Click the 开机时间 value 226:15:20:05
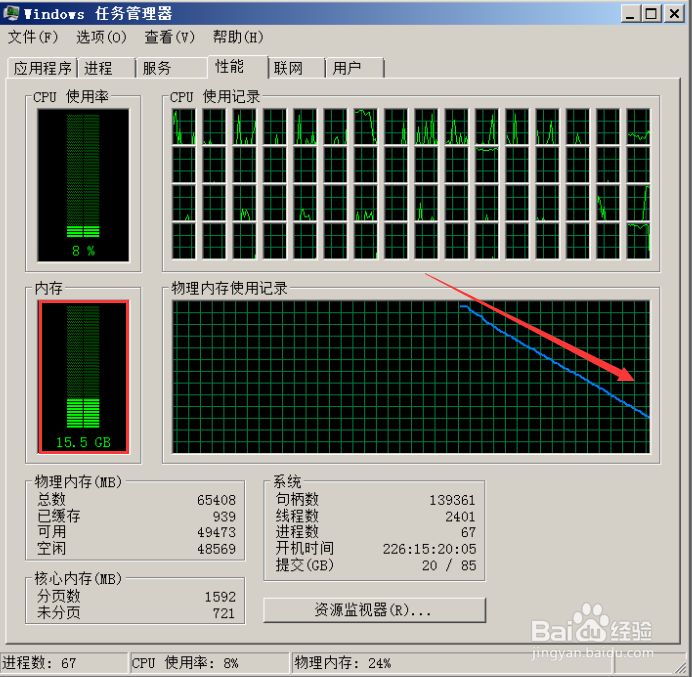Viewport: 692px width, 677px height. [429, 549]
